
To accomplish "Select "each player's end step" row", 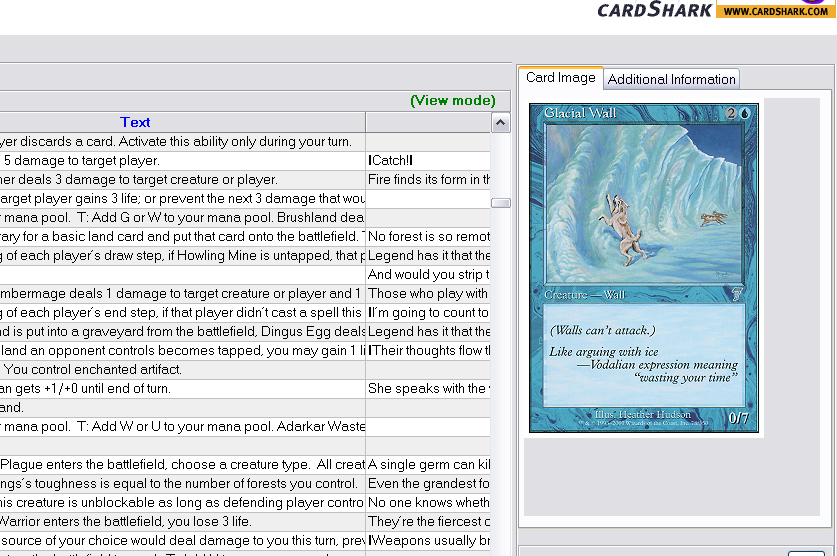I will (183, 313).
